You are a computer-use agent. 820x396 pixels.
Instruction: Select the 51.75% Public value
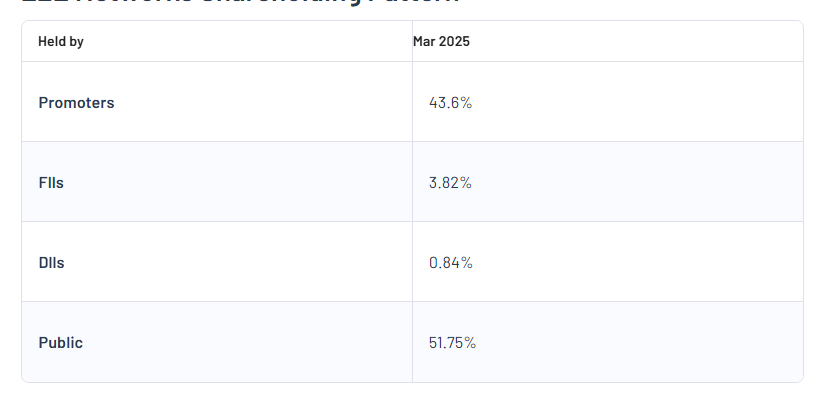452,343
